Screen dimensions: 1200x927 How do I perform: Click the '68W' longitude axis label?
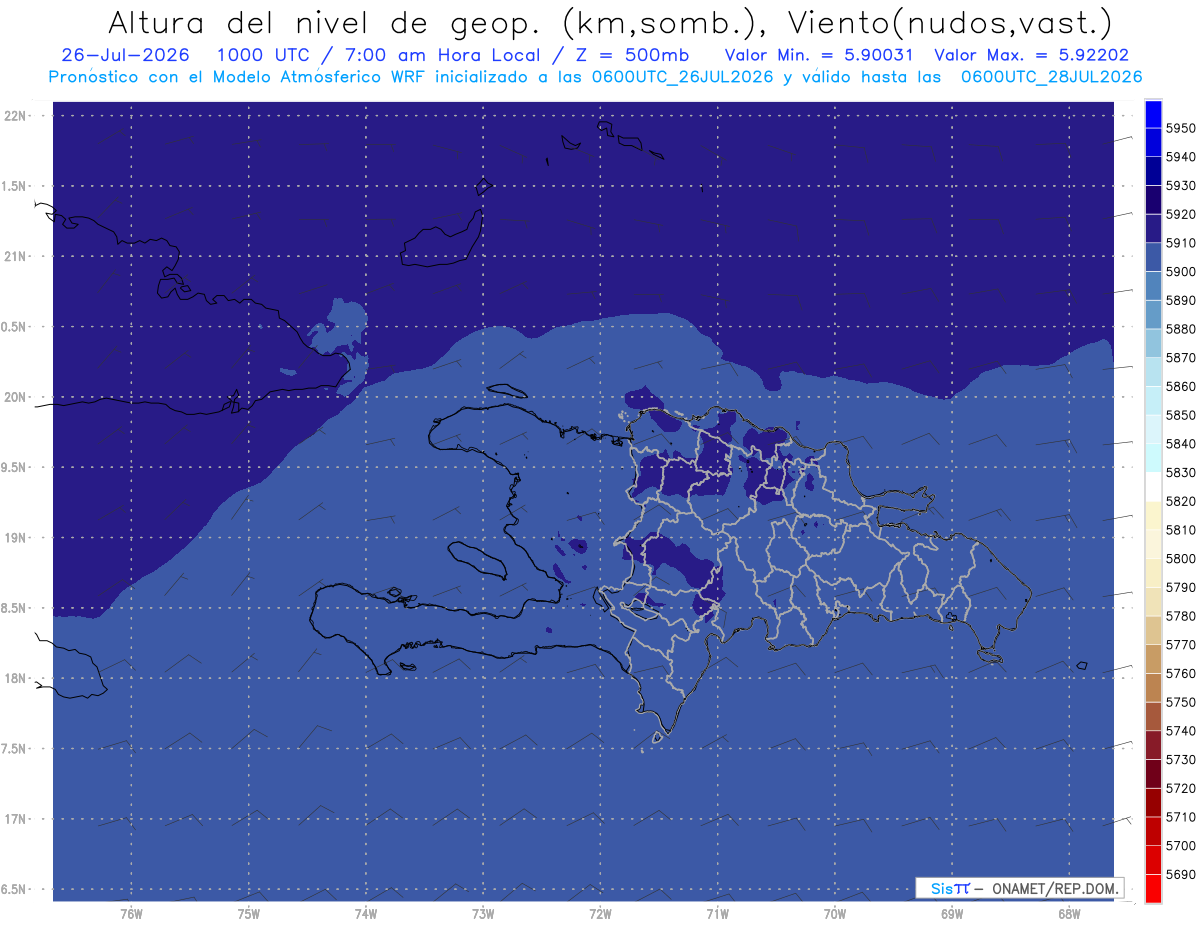[x=1069, y=913]
